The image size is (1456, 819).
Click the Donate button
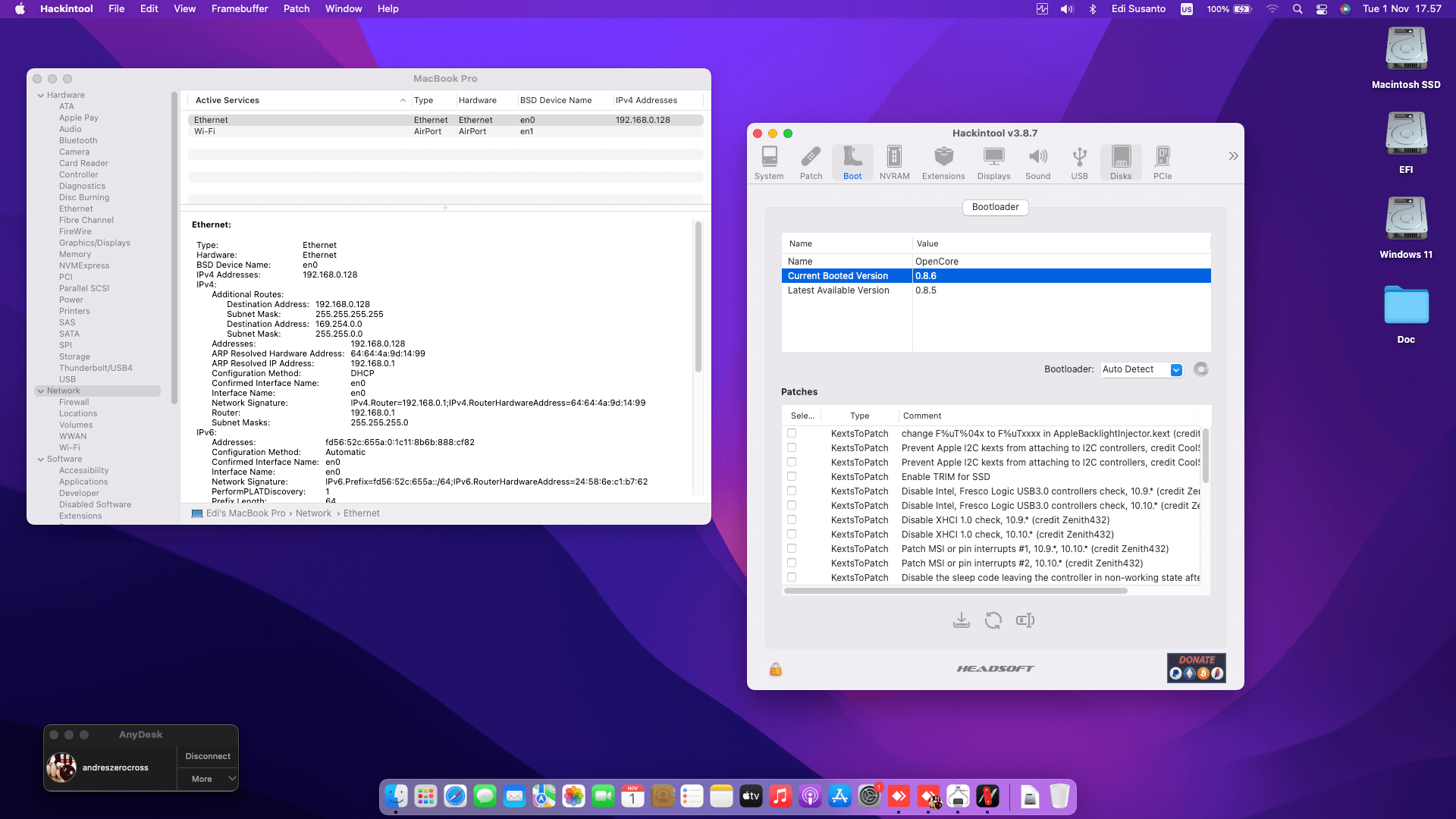click(x=1196, y=667)
